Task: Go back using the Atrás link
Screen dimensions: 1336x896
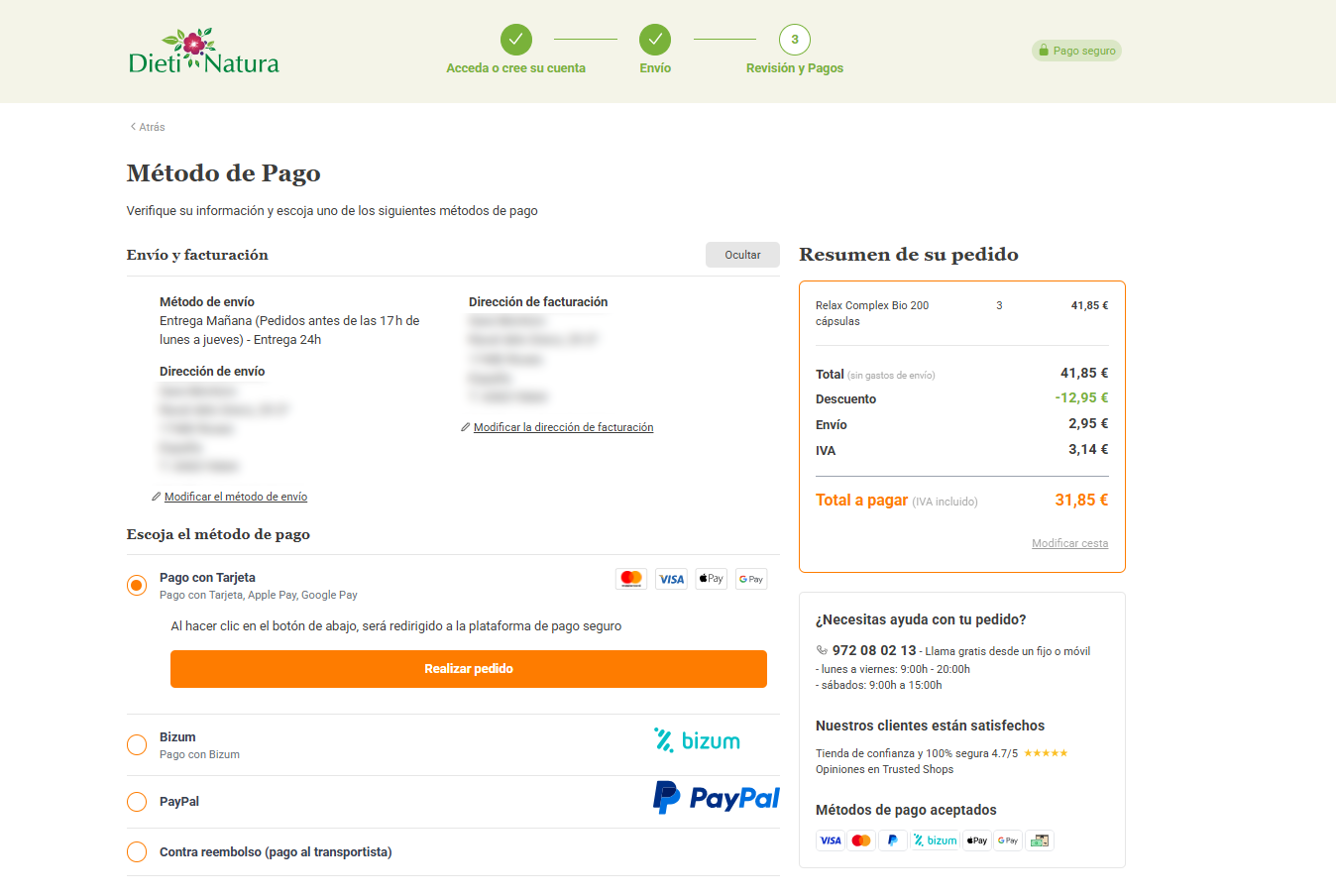Action: click(147, 126)
